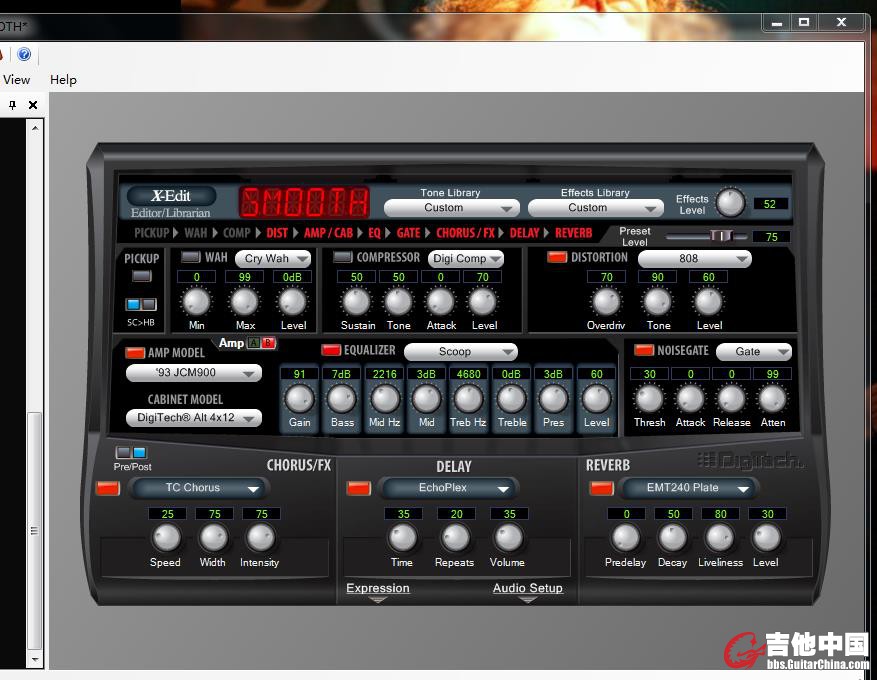The width and height of the screenshot is (877, 680).
Task: Click the Equalizer Bass knob
Action: [341, 399]
